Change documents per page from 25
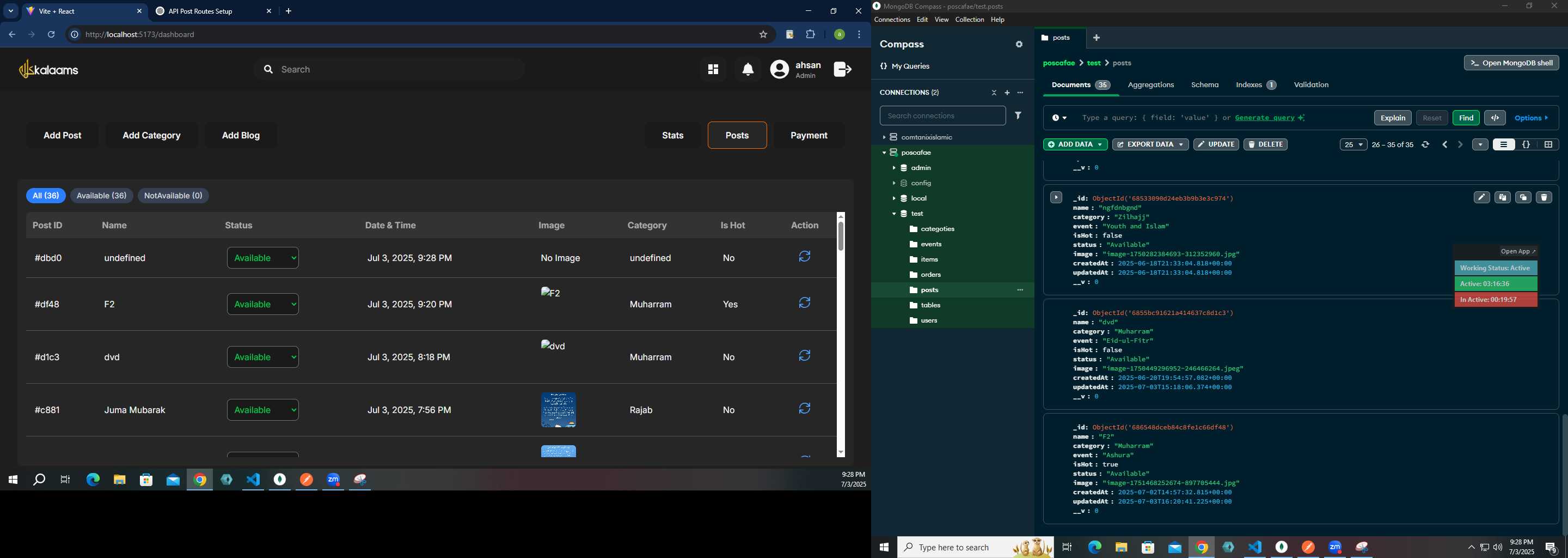Image resolution: width=1568 pixels, height=558 pixels. pyautogui.click(x=1353, y=144)
